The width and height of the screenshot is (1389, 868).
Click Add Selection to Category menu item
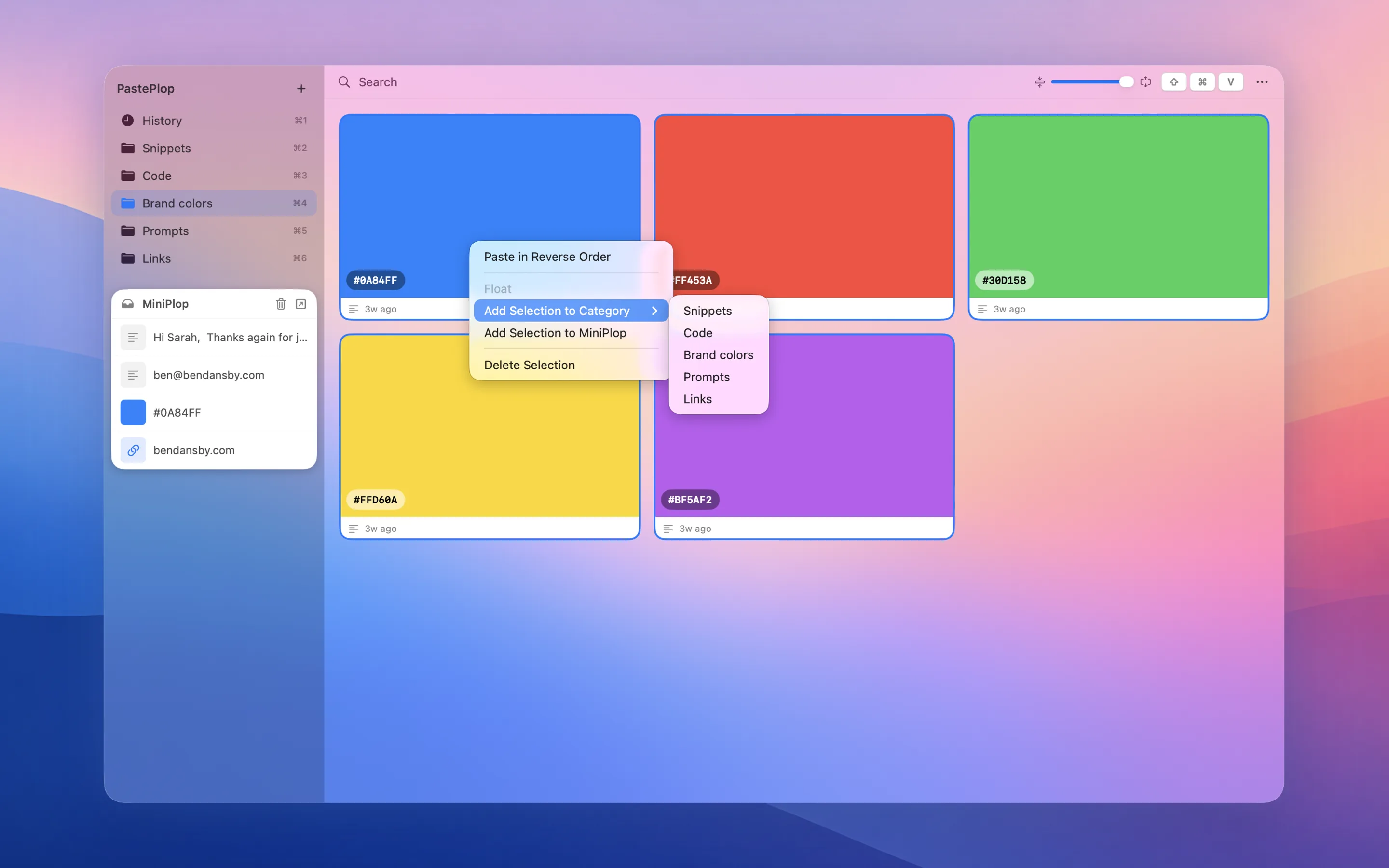pyautogui.click(x=571, y=311)
